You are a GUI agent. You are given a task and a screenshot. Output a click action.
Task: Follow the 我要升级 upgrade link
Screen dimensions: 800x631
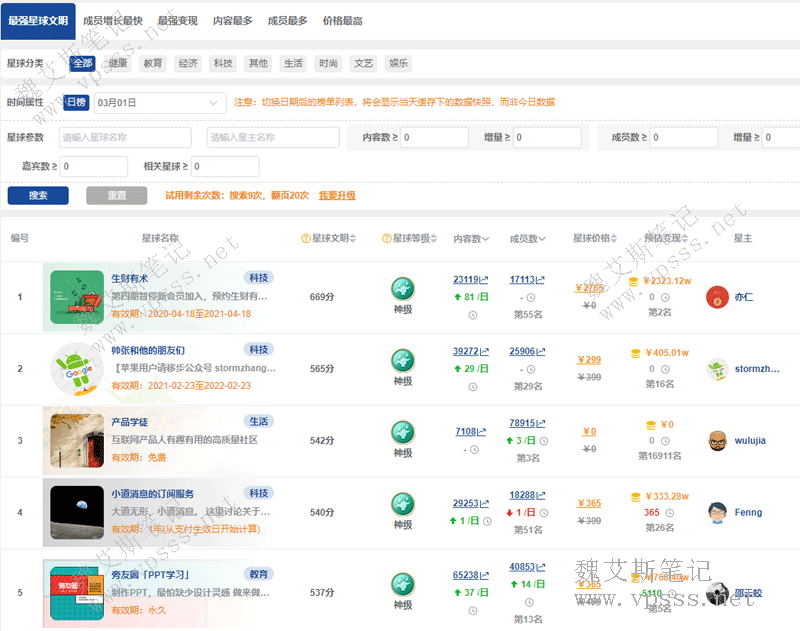(337, 196)
